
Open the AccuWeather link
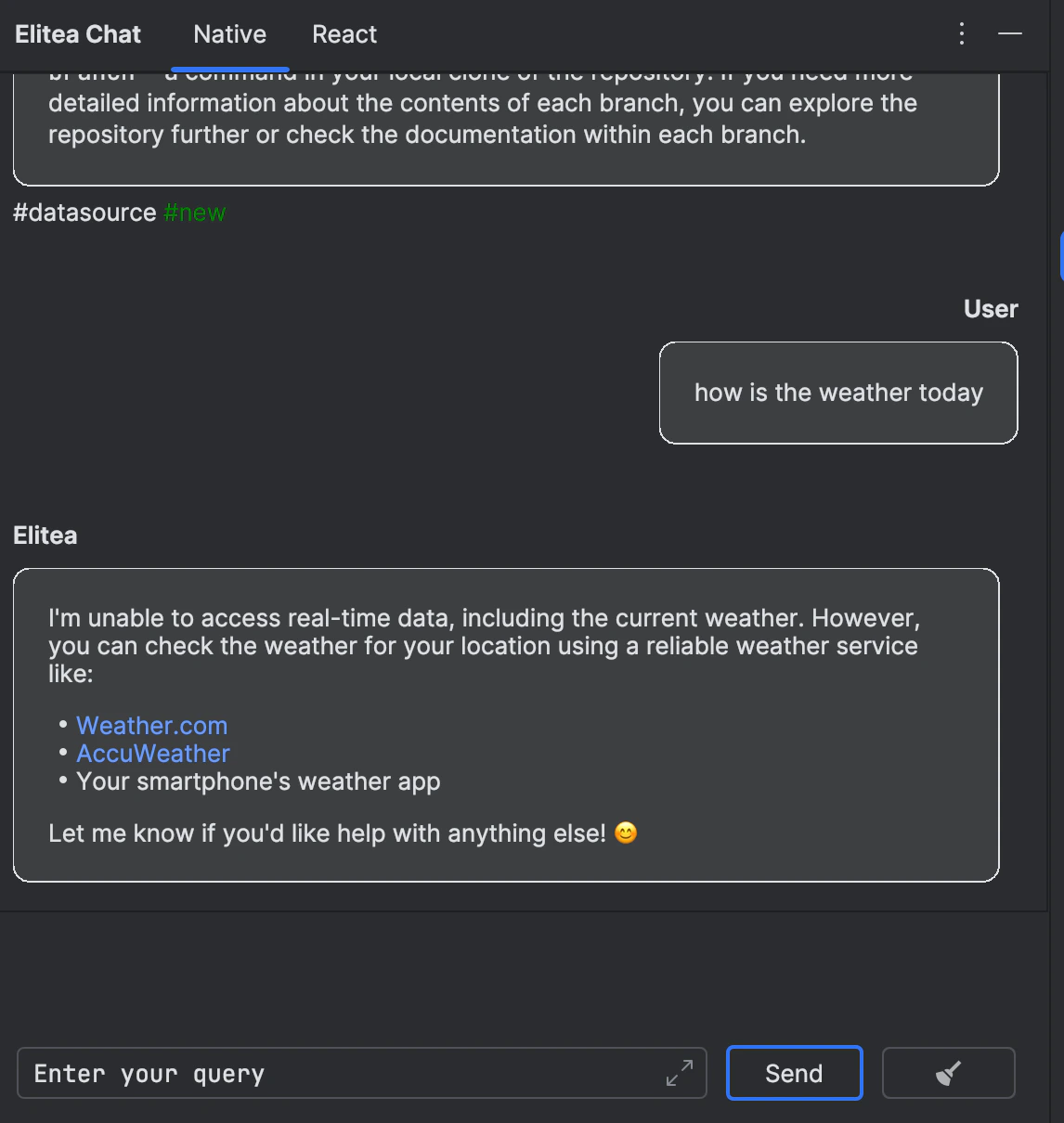click(x=153, y=754)
